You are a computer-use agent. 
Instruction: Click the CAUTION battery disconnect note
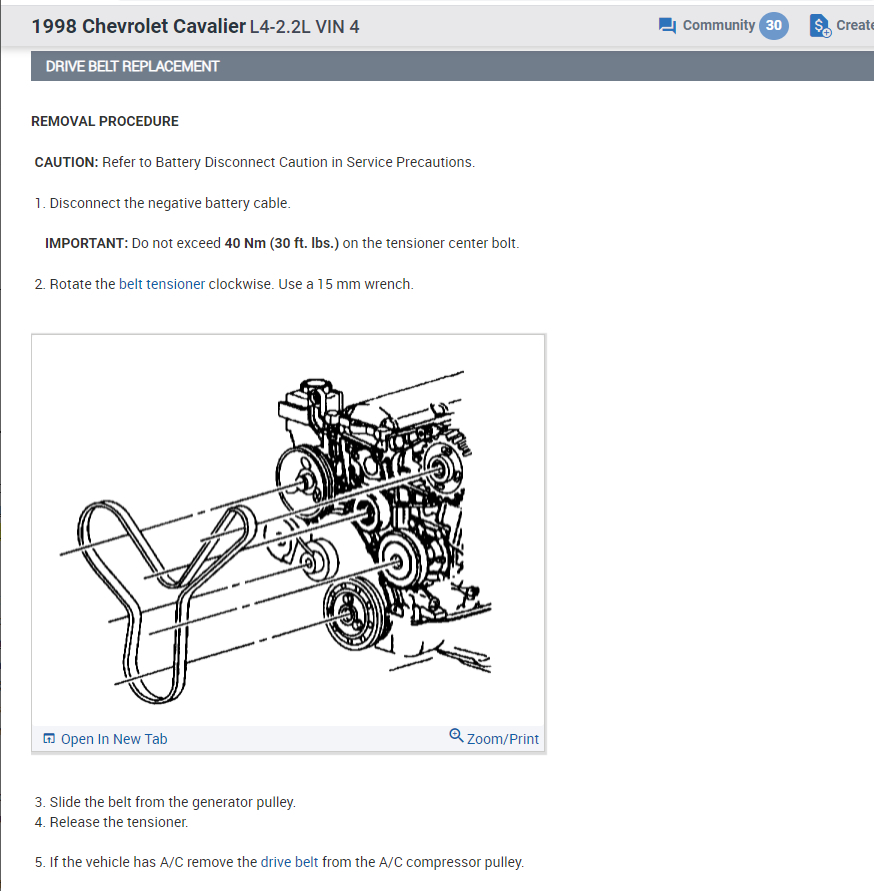tap(255, 162)
